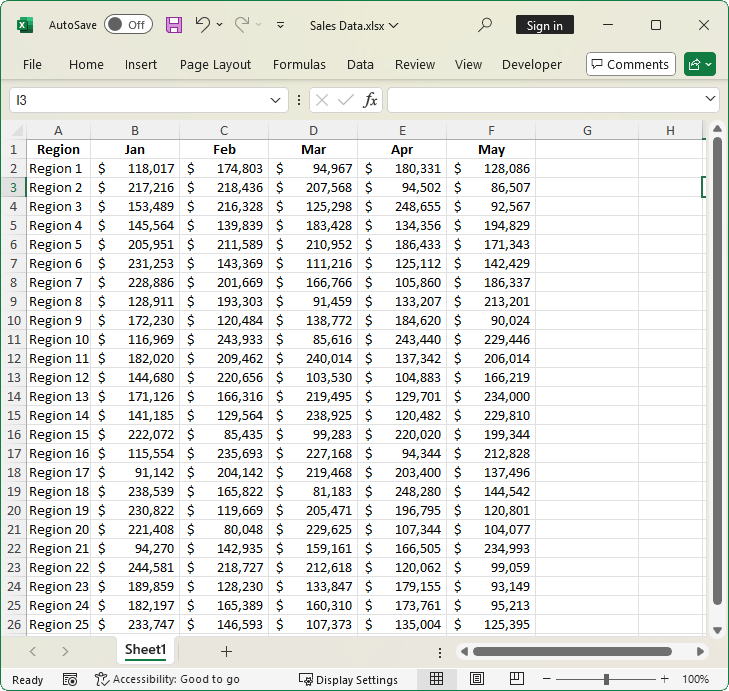This screenshot has height=691, width=729.
Task: Select column D header
Action: (x=313, y=131)
